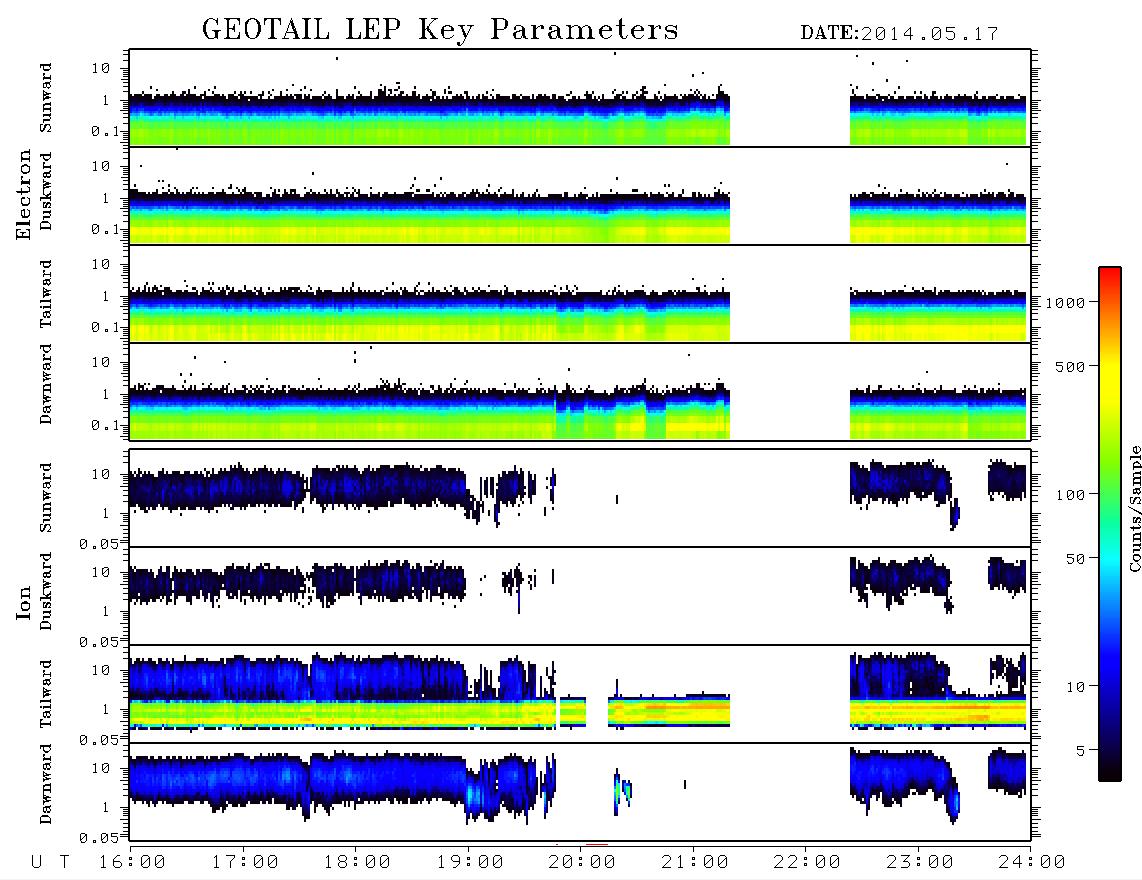The image size is (1142, 880).
Task: Click the Ion Duskward panel label
Action: point(46,592)
